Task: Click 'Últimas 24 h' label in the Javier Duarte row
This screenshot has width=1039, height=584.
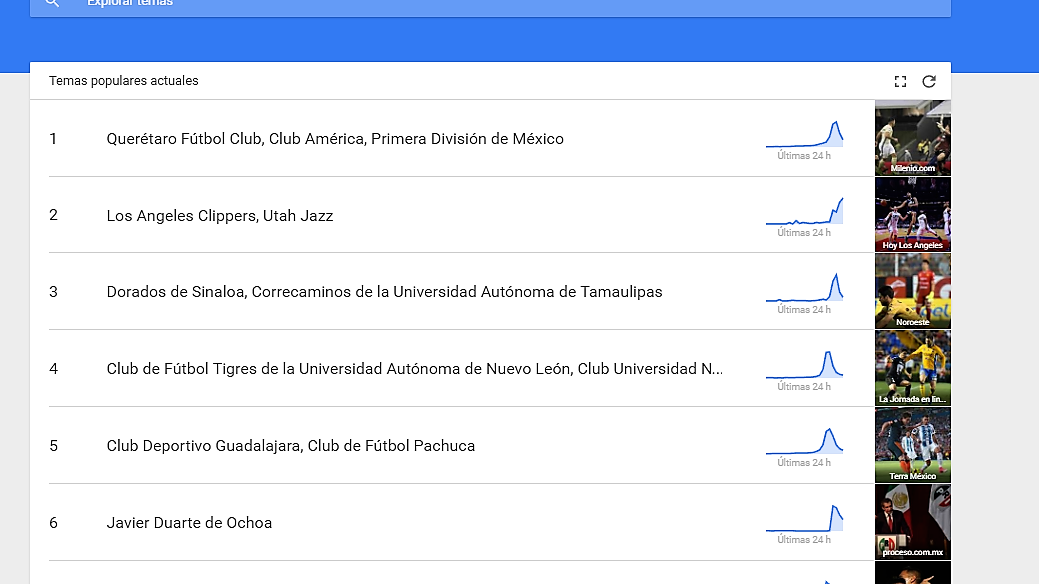Action: pos(804,540)
